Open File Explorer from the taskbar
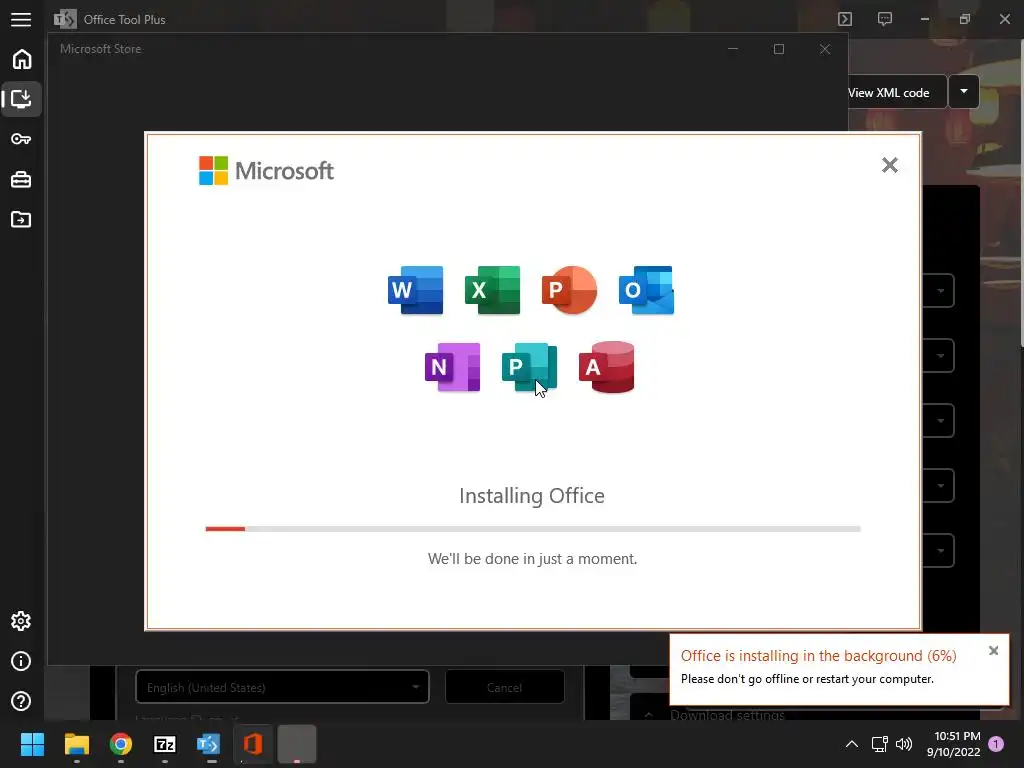 tap(76, 744)
